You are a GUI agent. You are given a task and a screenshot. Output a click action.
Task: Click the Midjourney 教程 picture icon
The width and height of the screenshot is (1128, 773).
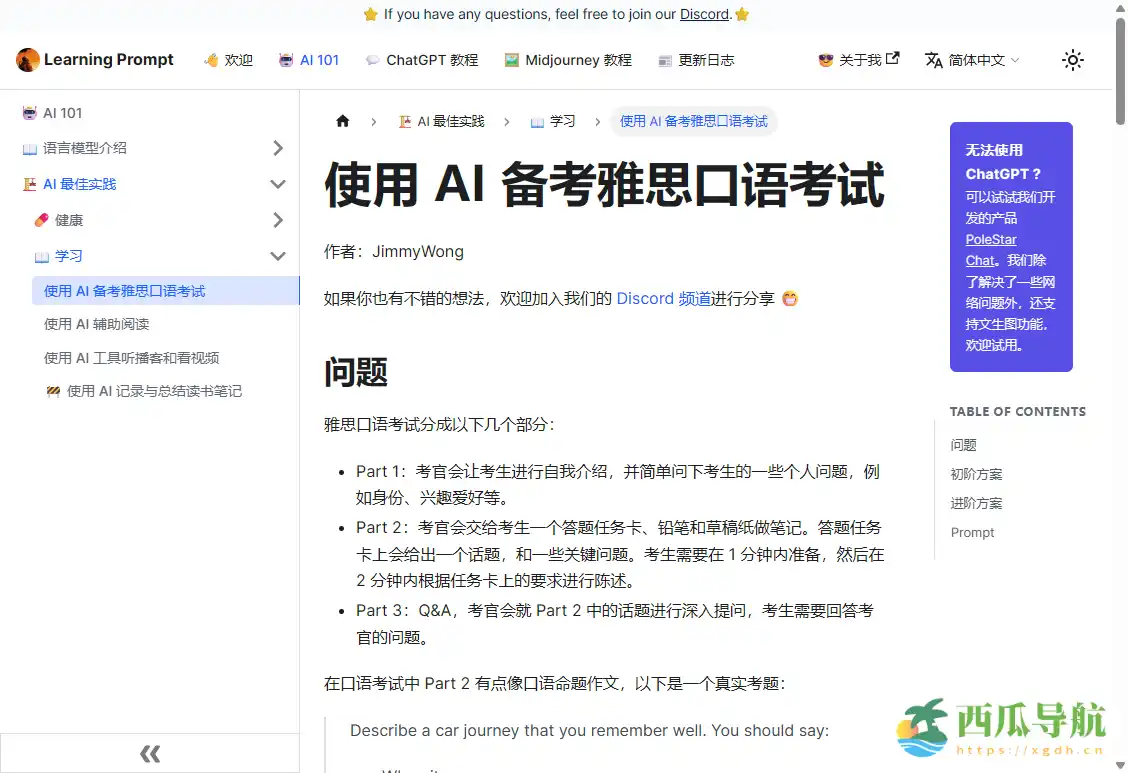(x=510, y=59)
